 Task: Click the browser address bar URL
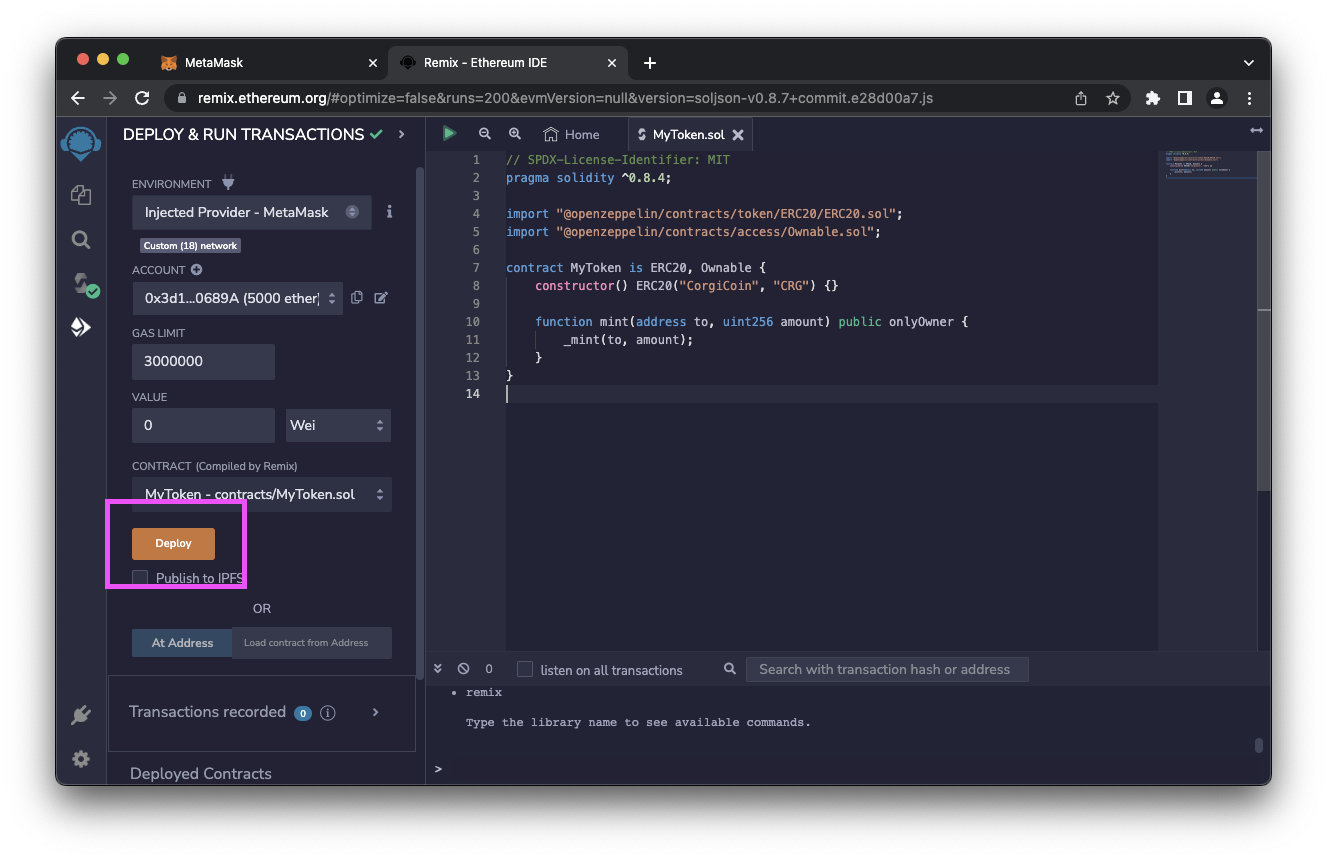click(x=566, y=98)
